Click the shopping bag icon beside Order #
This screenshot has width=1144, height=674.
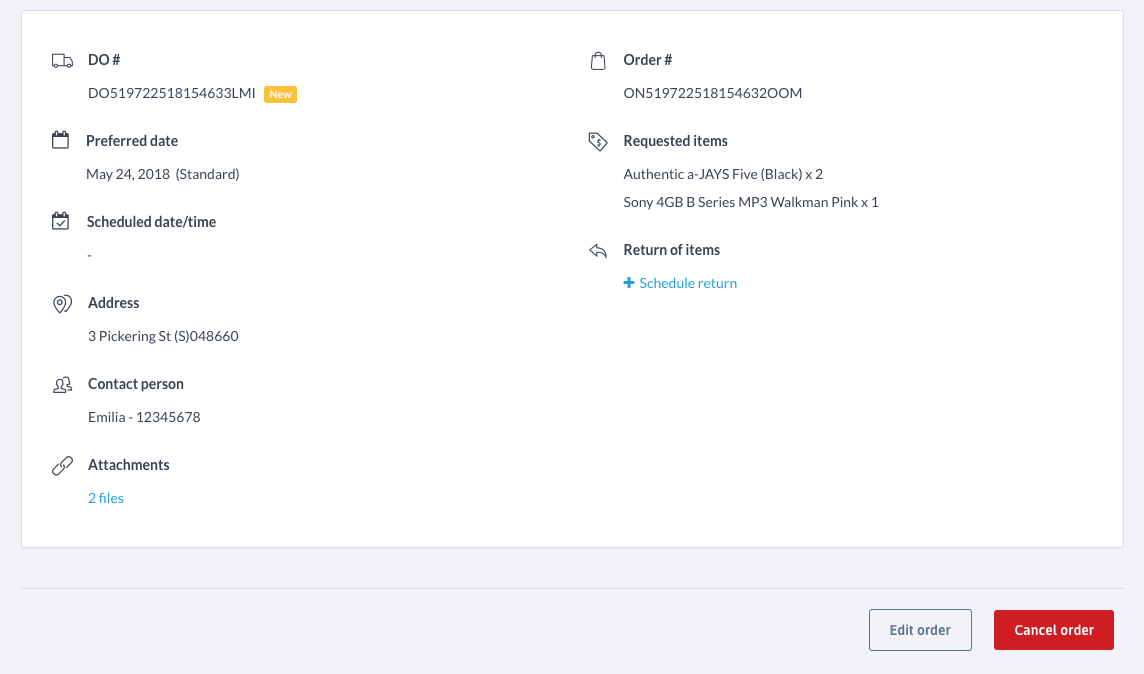pos(598,61)
